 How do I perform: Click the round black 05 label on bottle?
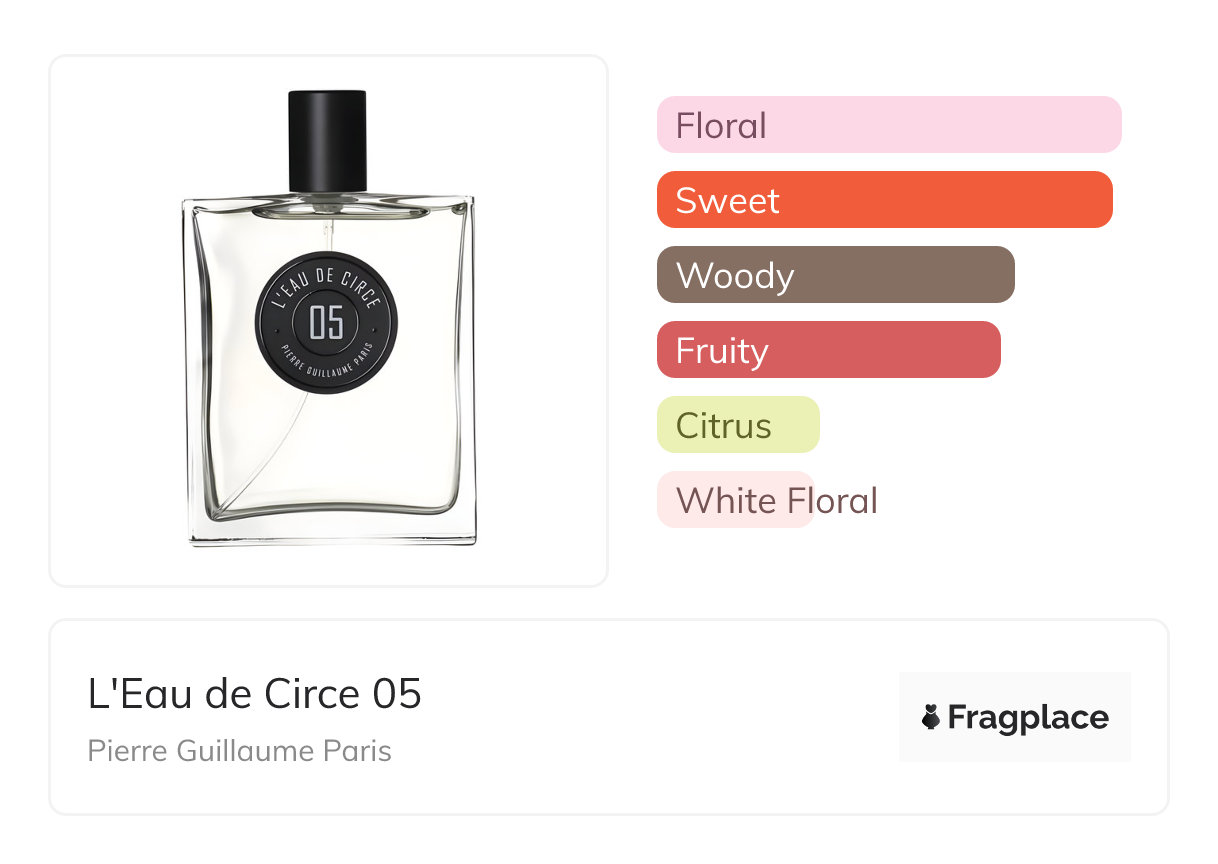[x=327, y=322]
